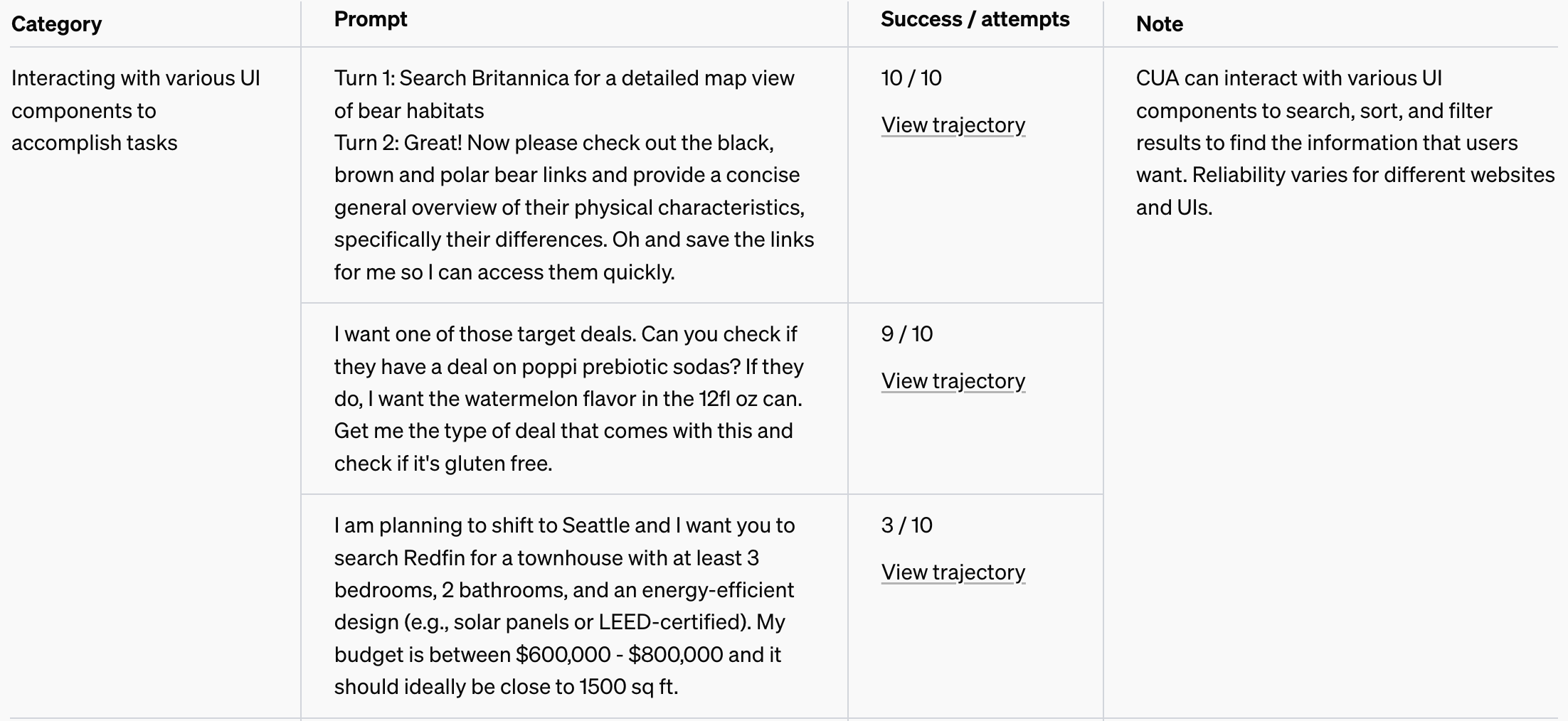Open the View trajectory link for the Redfin task

953,572
